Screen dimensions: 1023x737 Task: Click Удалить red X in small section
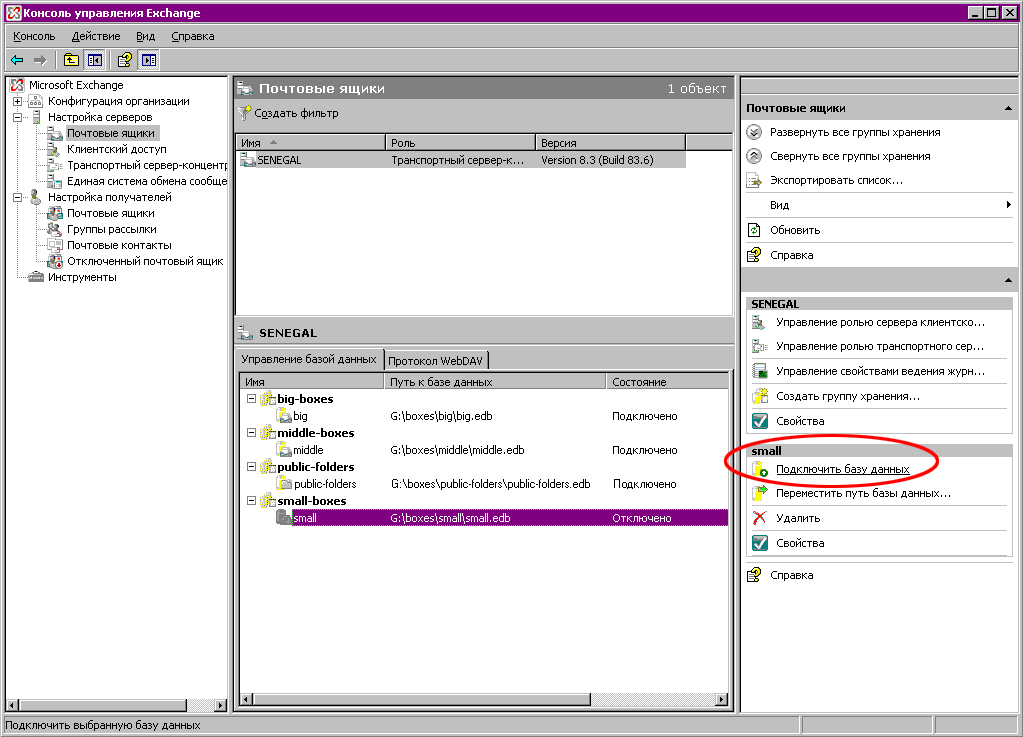[x=797, y=518]
